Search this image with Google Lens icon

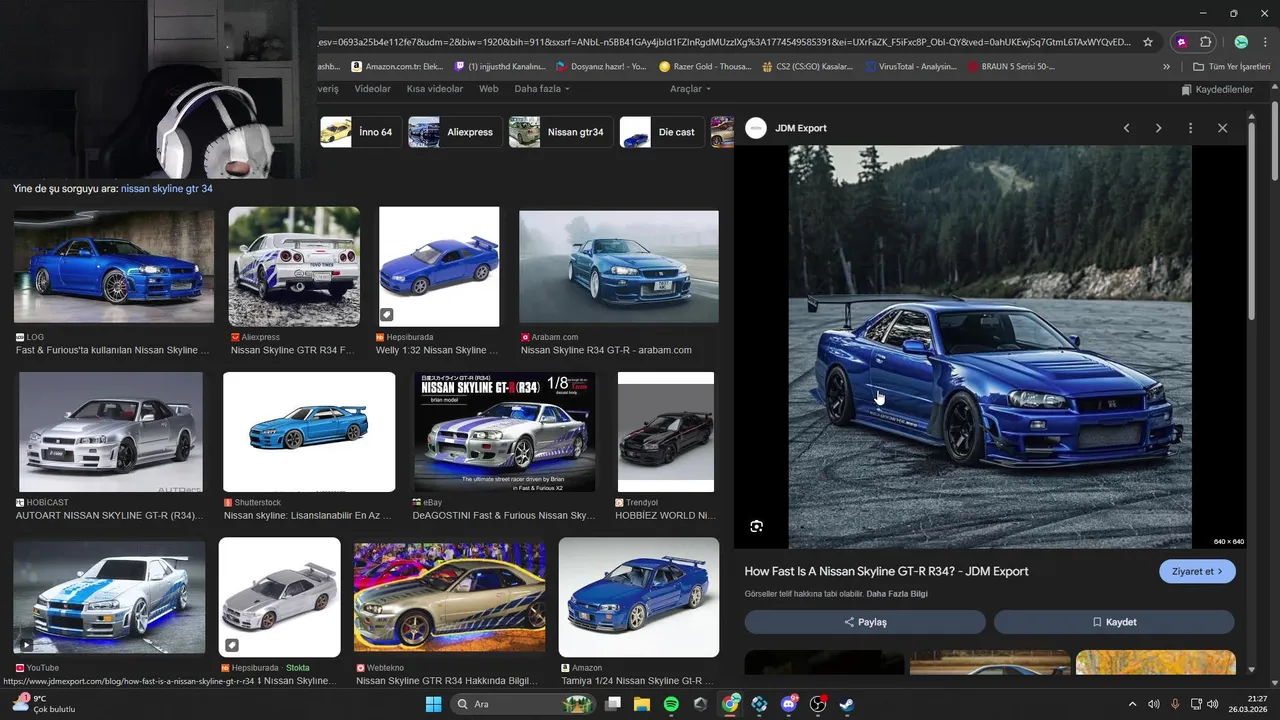click(x=757, y=526)
